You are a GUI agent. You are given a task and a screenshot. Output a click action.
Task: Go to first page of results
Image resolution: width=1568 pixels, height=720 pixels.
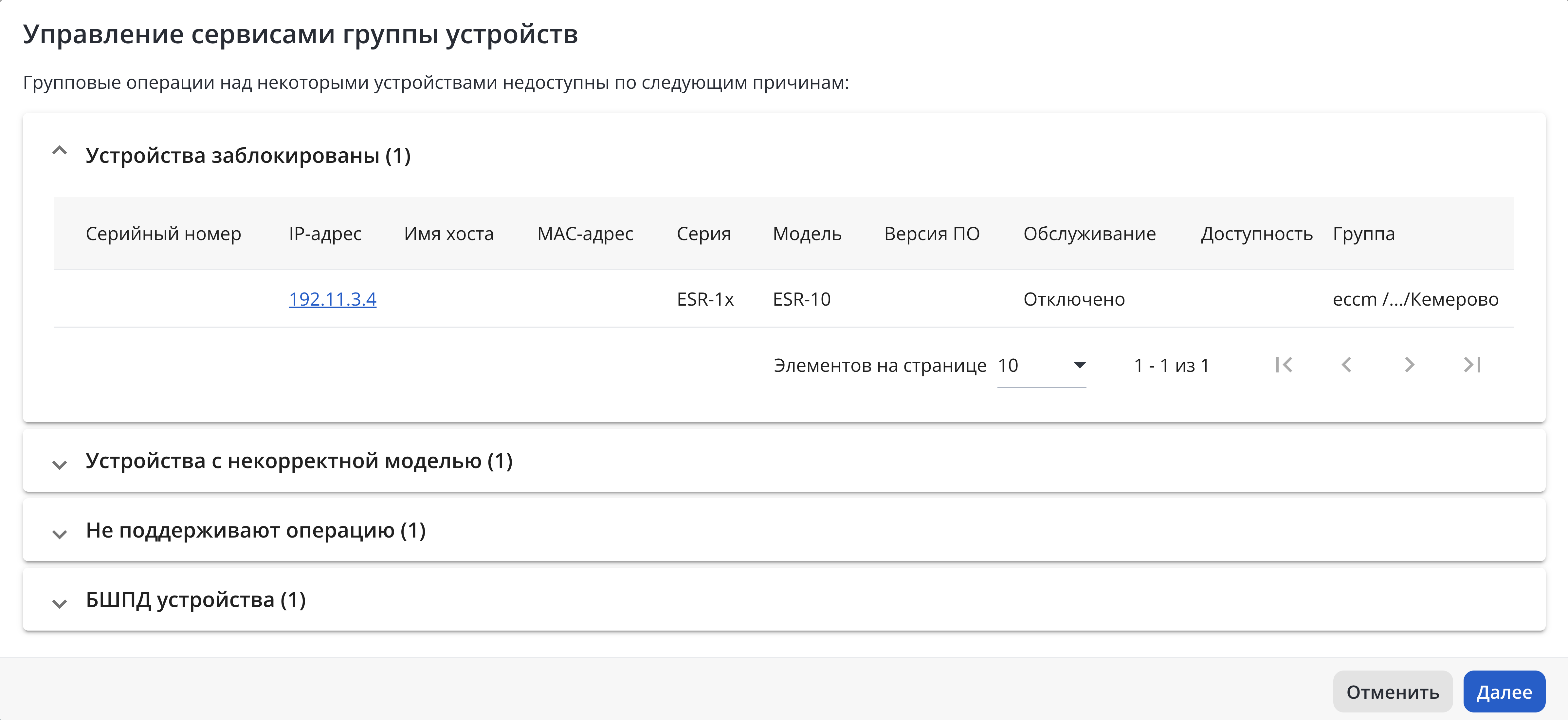click(1284, 365)
